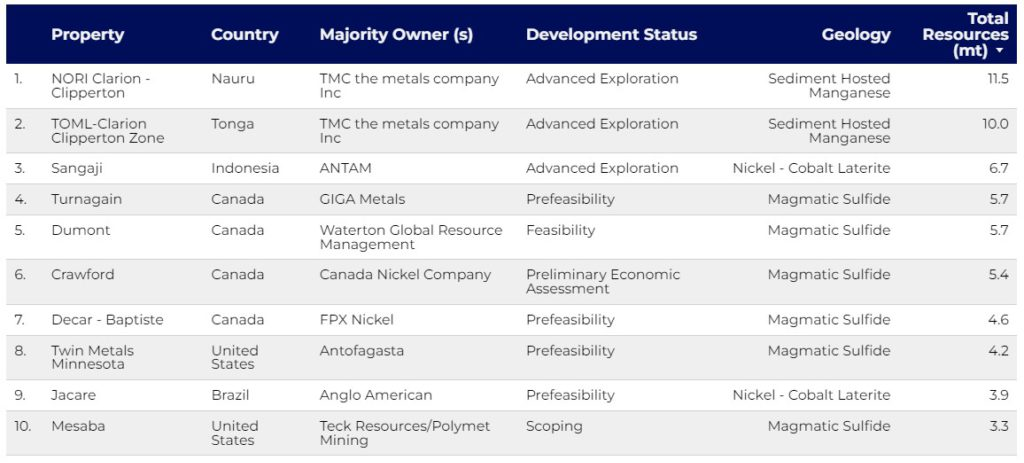Click Anglo American in the Jacare row

coord(376,395)
